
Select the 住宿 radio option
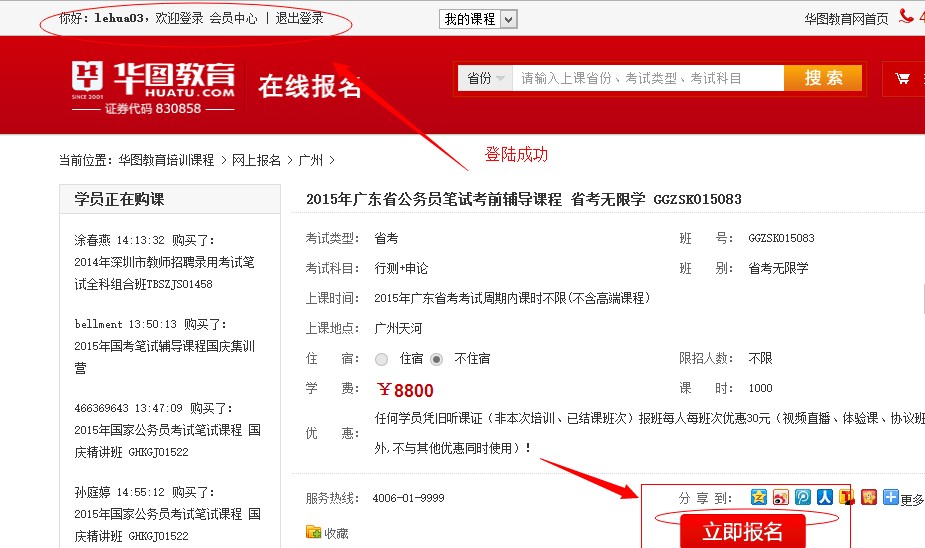pyautogui.click(x=382, y=359)
